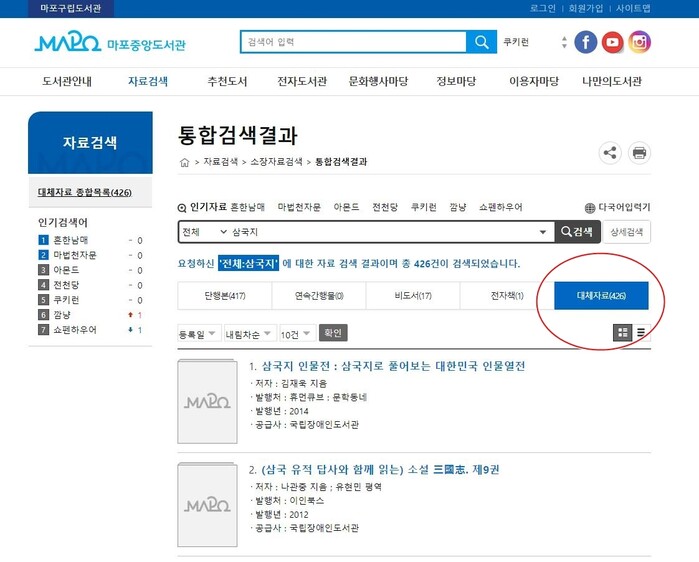Click the top 검색어 입력 search field
This screenshot has width=699, height=562.
353,42
